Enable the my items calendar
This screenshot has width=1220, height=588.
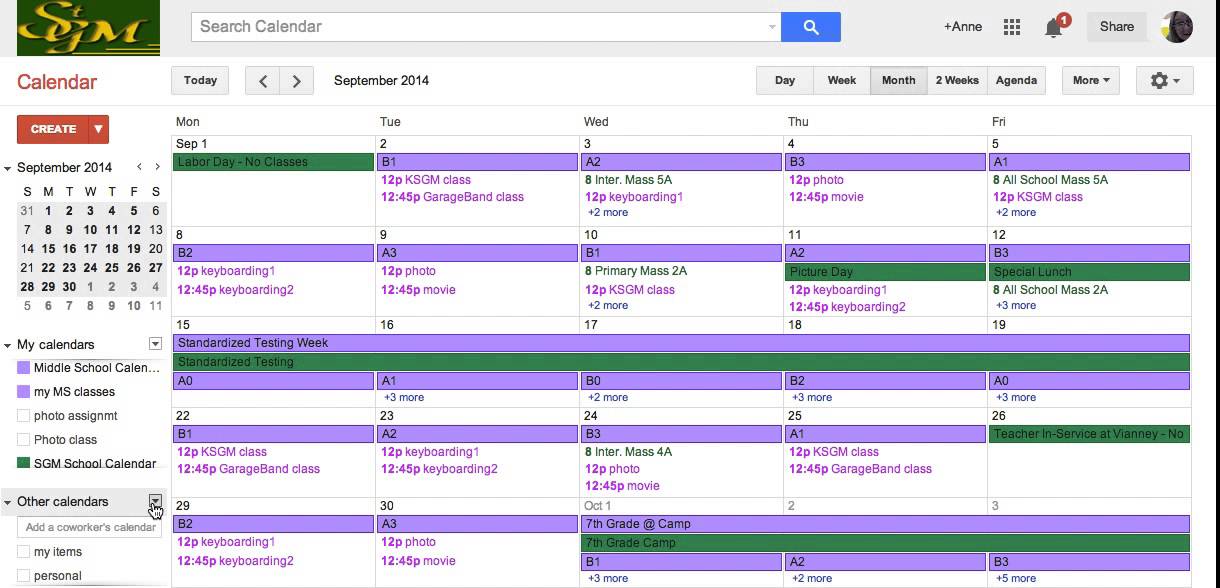pos(24,552)
